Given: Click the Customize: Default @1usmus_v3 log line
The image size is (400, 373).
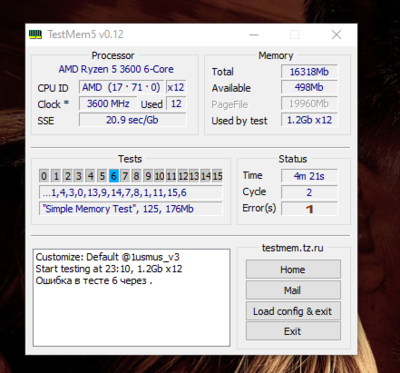Looking at the screenshot, I should (x=107, y=257).
